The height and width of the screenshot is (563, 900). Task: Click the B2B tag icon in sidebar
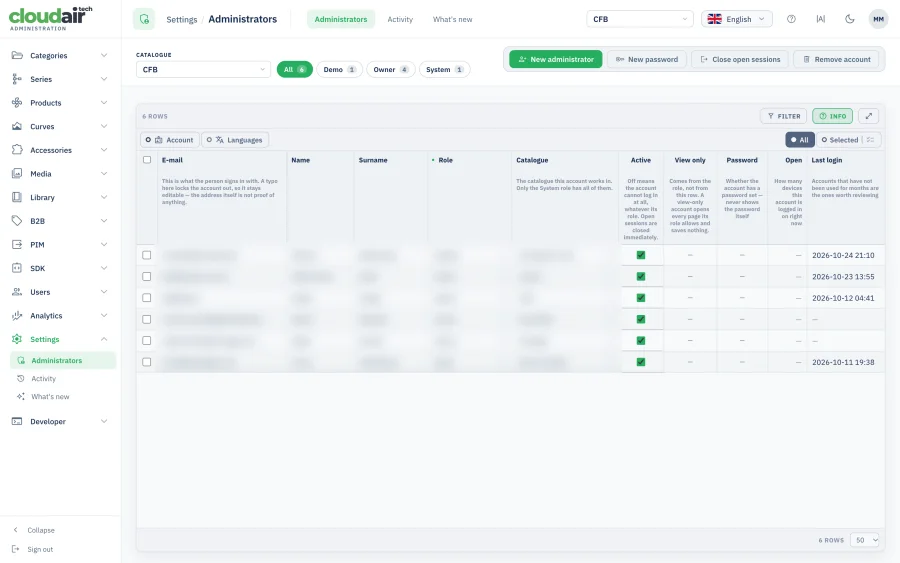pyautogui.click(x=17, y=221)
